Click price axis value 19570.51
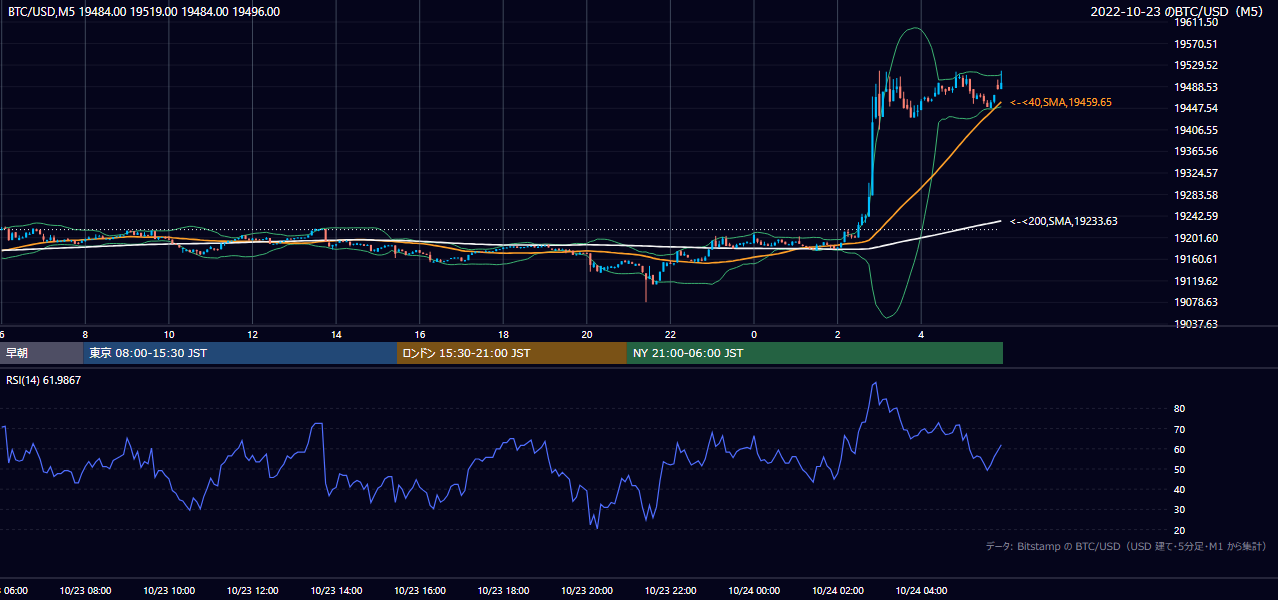 click(1196, 44)
